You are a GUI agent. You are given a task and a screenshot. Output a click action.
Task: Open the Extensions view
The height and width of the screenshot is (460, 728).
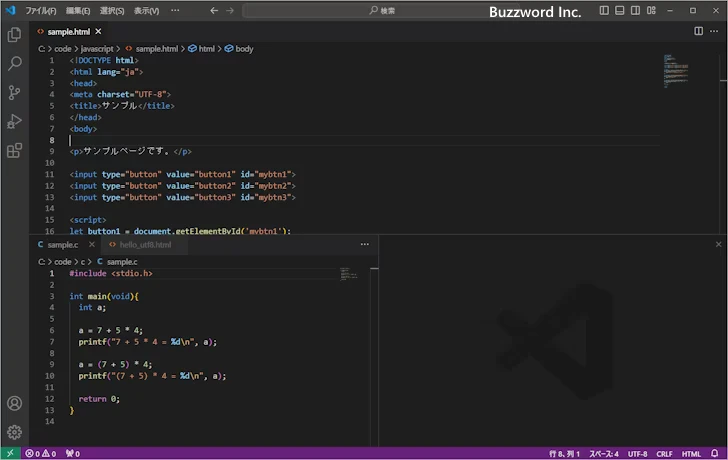coord(14,151)
